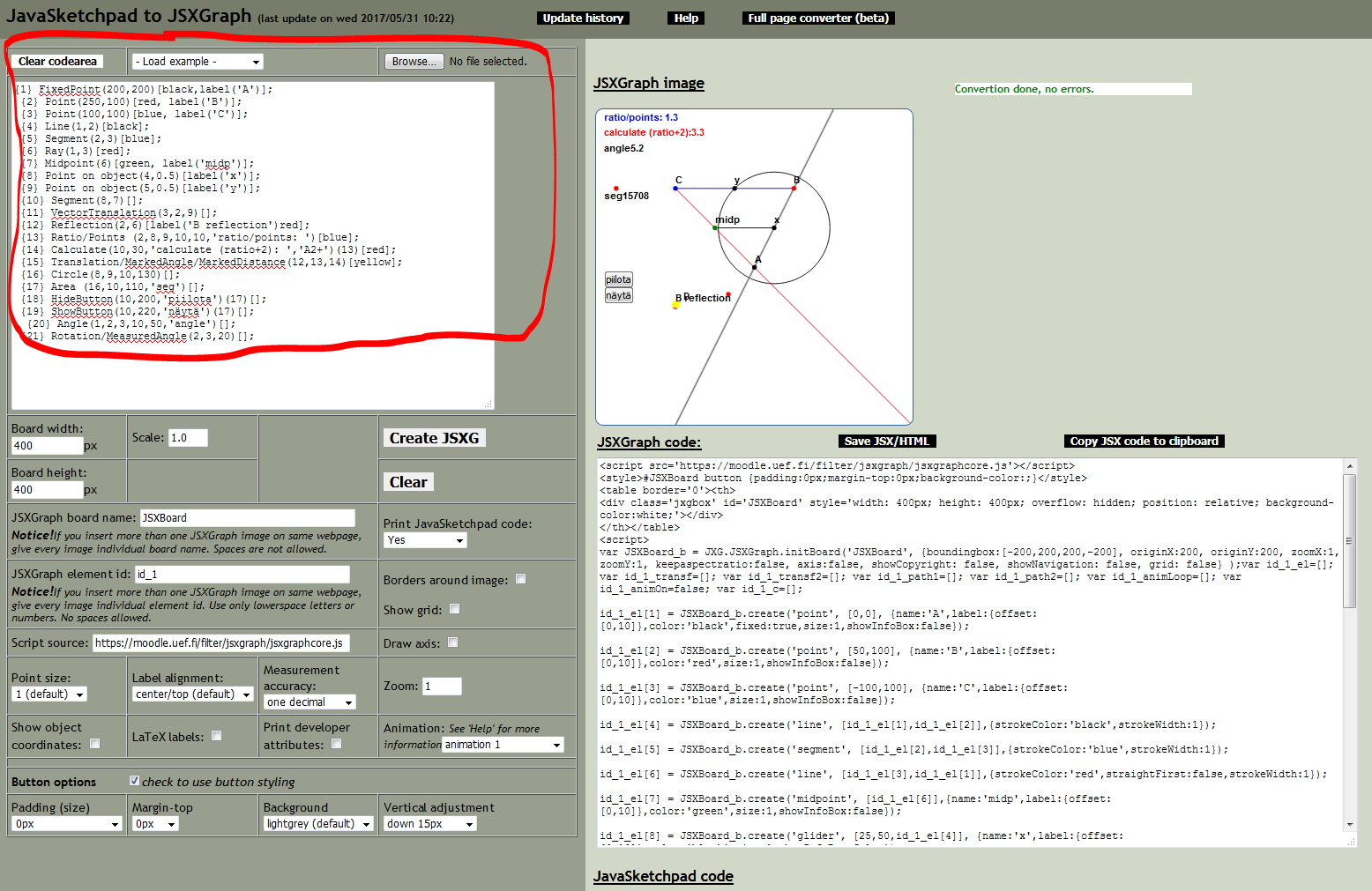
Task: Open the Load example dropdown
Action: pyautogui.click(x=198, y=62)
